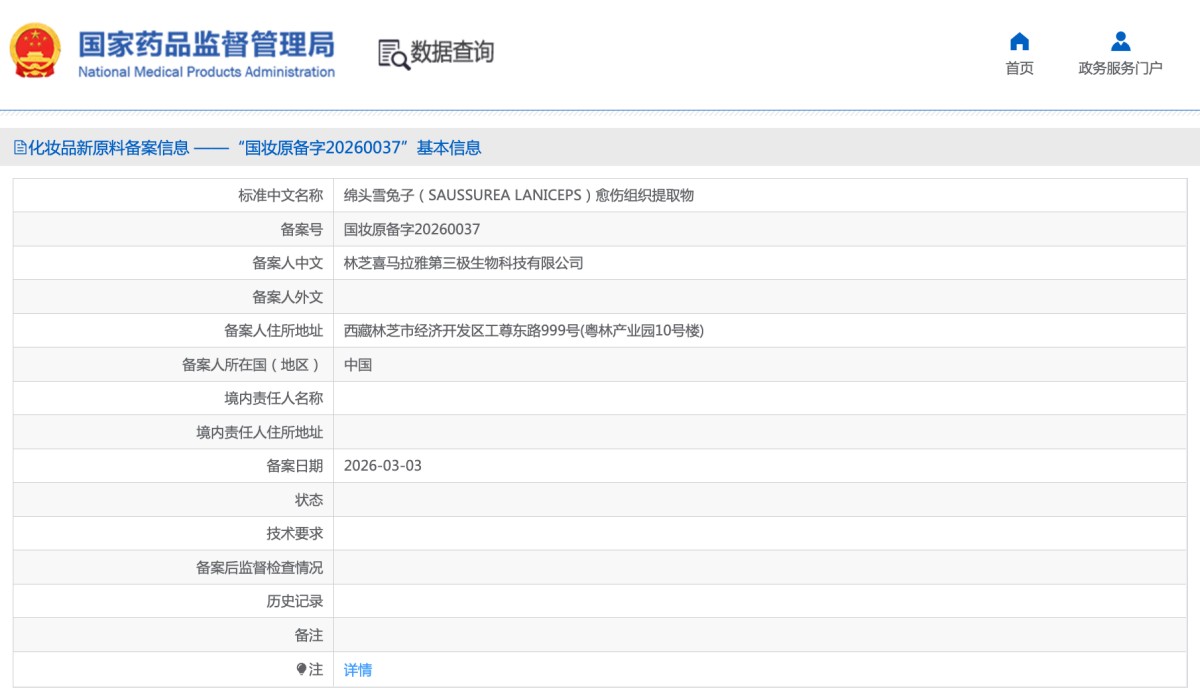Viewport: 1200px width, 699px height.
Task: Click the 中国 country value cell
Action: pyautogui.click(x=357, y=364)
